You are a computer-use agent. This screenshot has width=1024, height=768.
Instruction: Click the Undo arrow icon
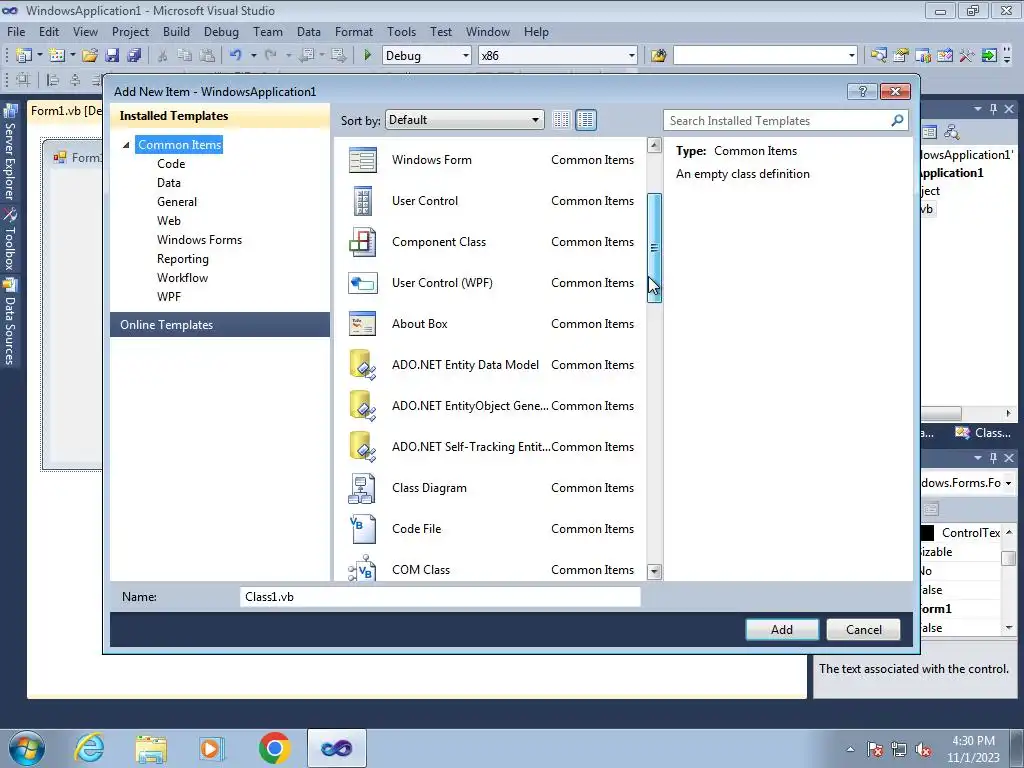(x=236, y=56)
